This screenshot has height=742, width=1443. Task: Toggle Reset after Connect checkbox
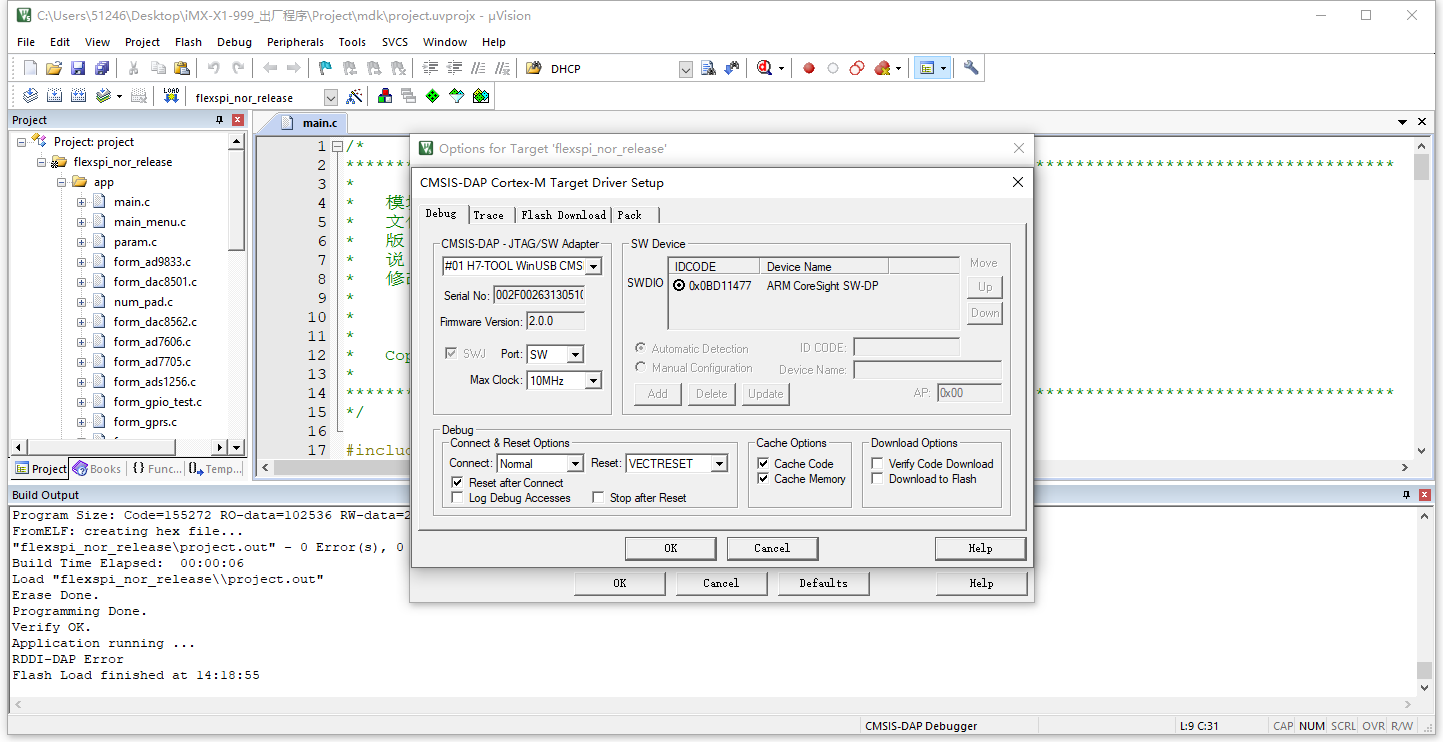pyautogui.click(x=508, y=483)
